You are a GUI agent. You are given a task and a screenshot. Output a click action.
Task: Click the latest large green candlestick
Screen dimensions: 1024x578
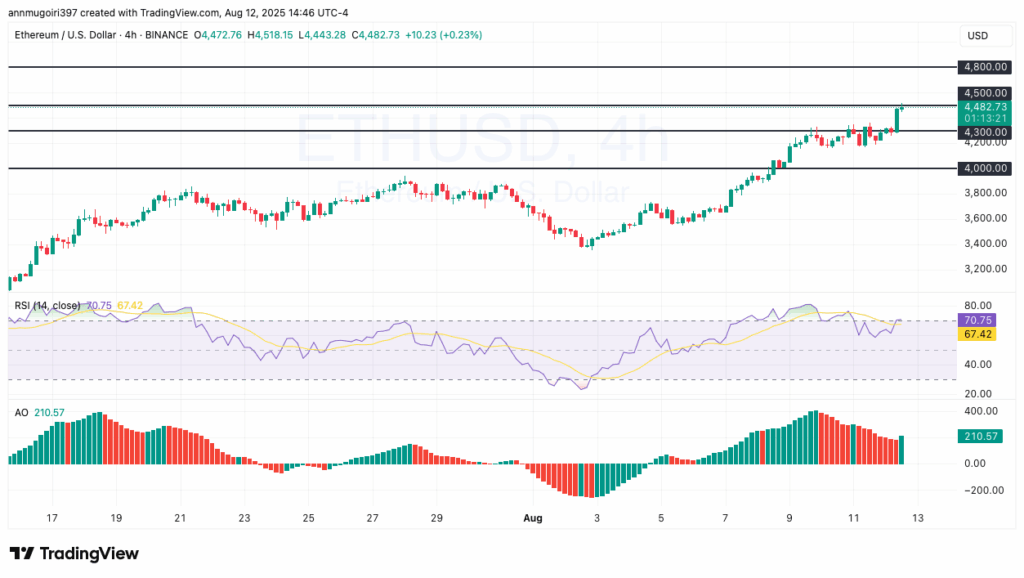[x=897, y=120]
